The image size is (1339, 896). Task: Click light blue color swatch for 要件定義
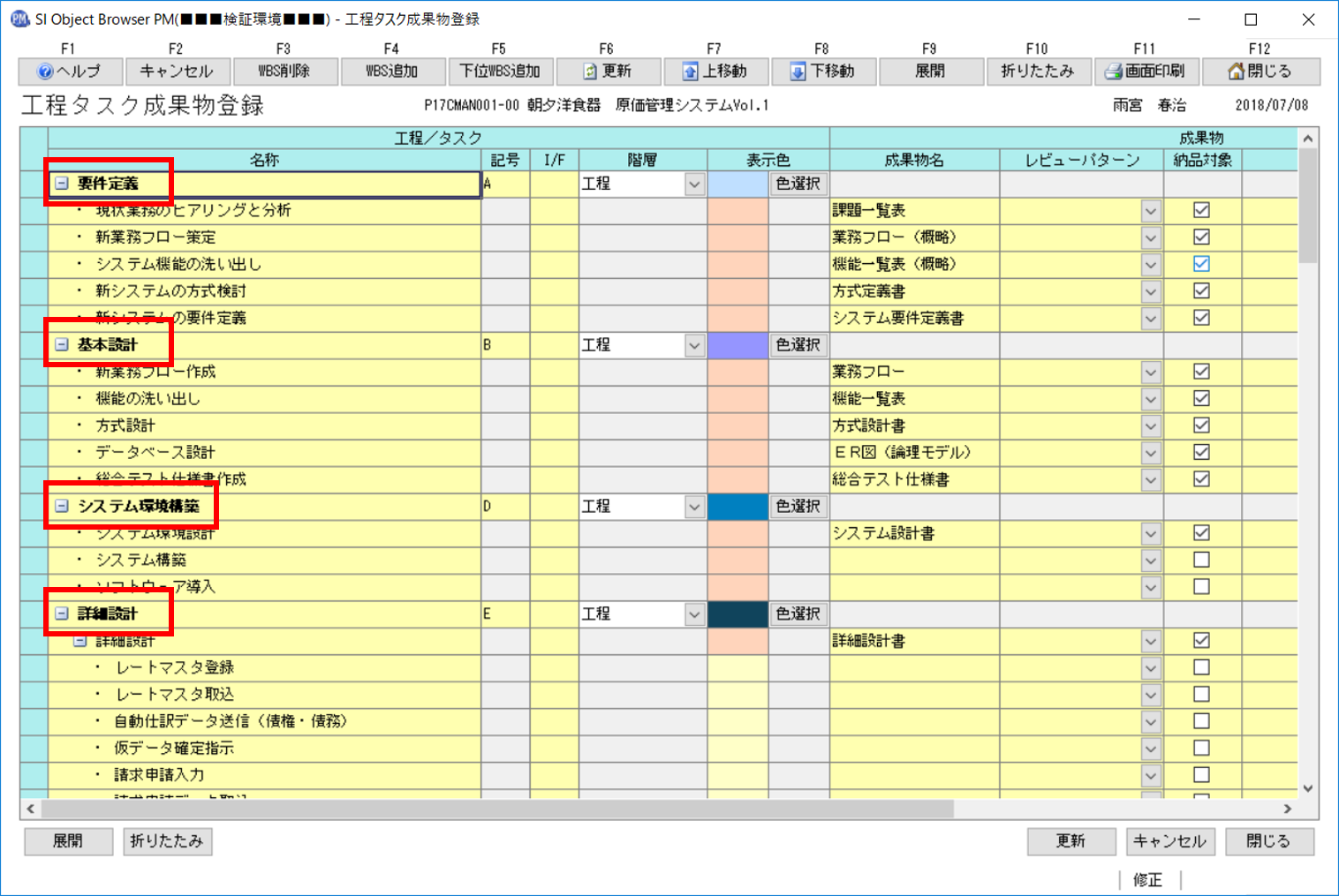click(x=738, y=184)
